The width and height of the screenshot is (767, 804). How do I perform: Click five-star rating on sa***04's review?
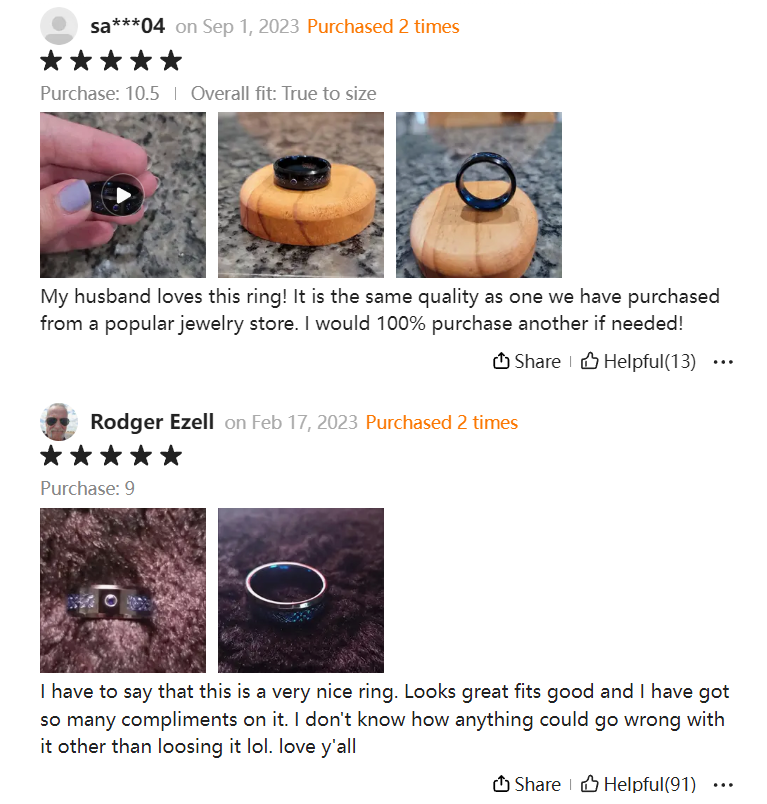point(111,61)
